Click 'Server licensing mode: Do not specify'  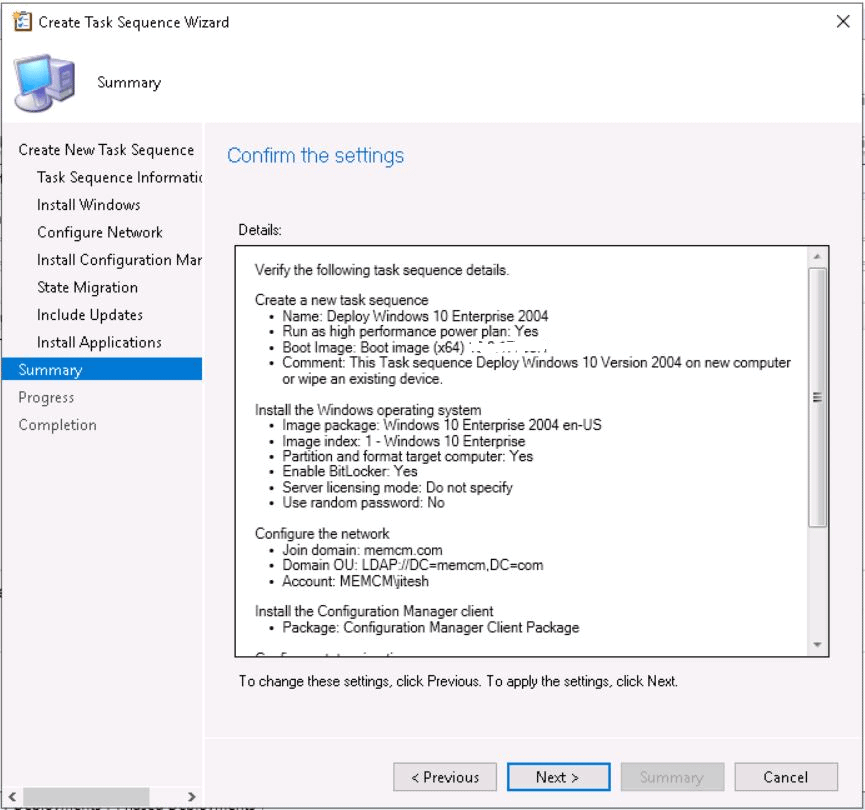[397, 487]
